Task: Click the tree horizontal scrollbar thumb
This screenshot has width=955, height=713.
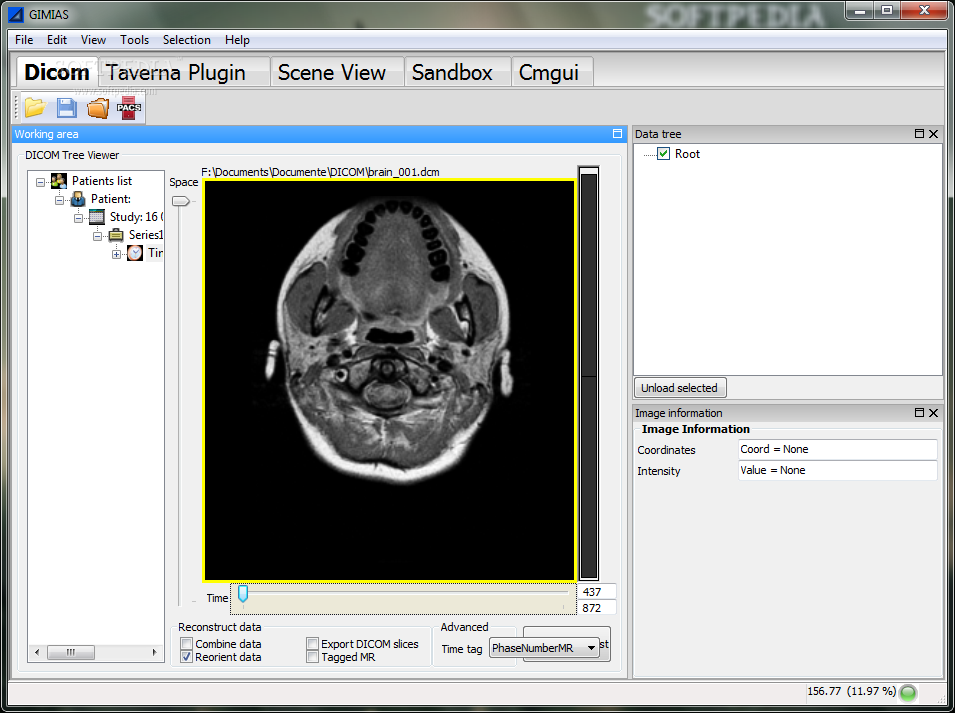Action: pyautogui.click(x=71, y=652)
